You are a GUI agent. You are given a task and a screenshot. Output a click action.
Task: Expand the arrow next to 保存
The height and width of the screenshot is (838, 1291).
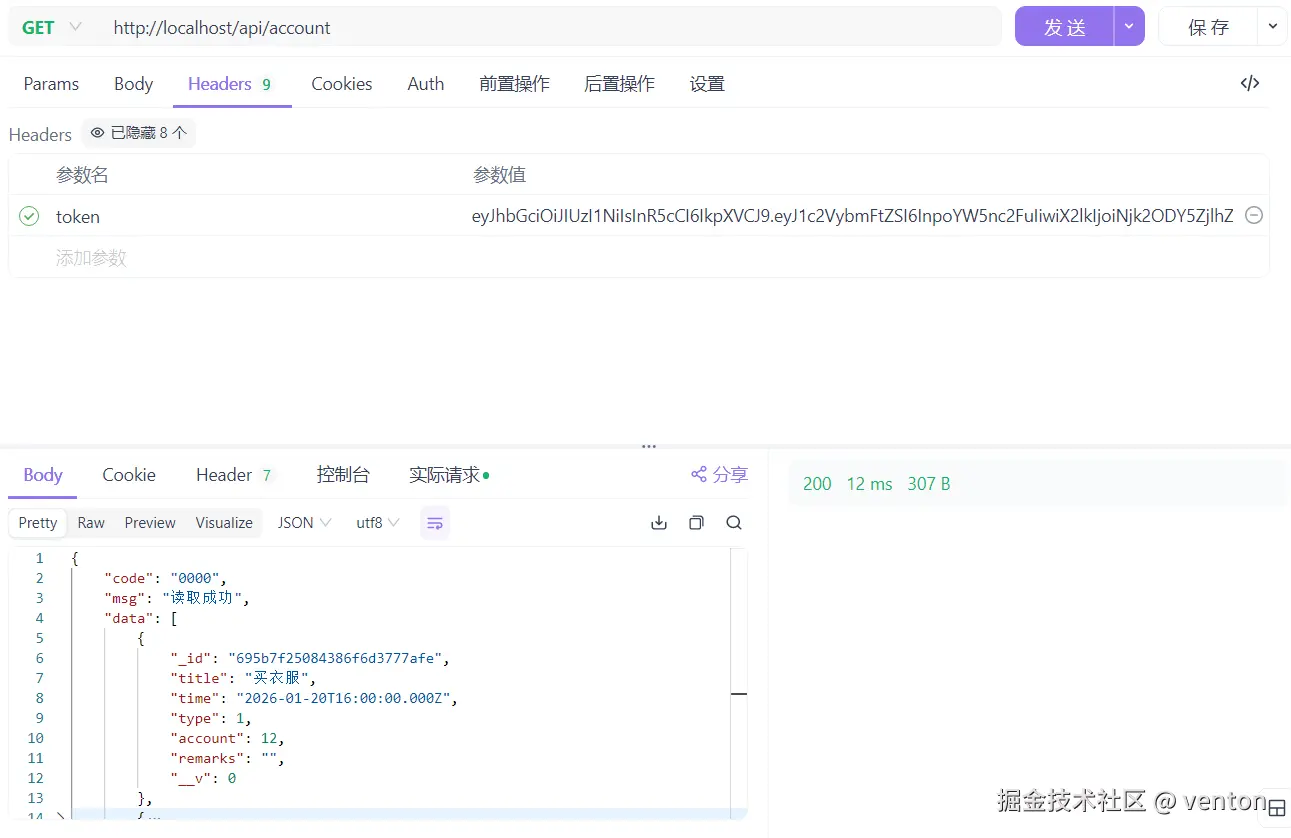click(x=1273, y=27)
